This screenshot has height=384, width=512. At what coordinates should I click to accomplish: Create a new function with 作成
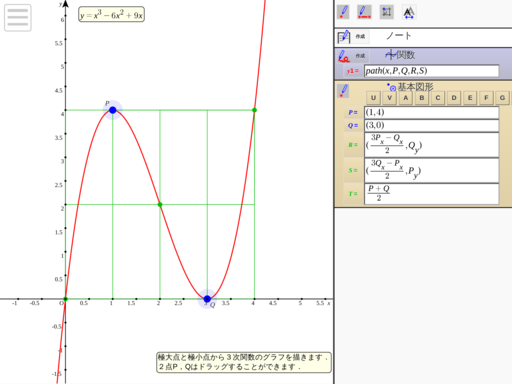[x=360, y=56]
